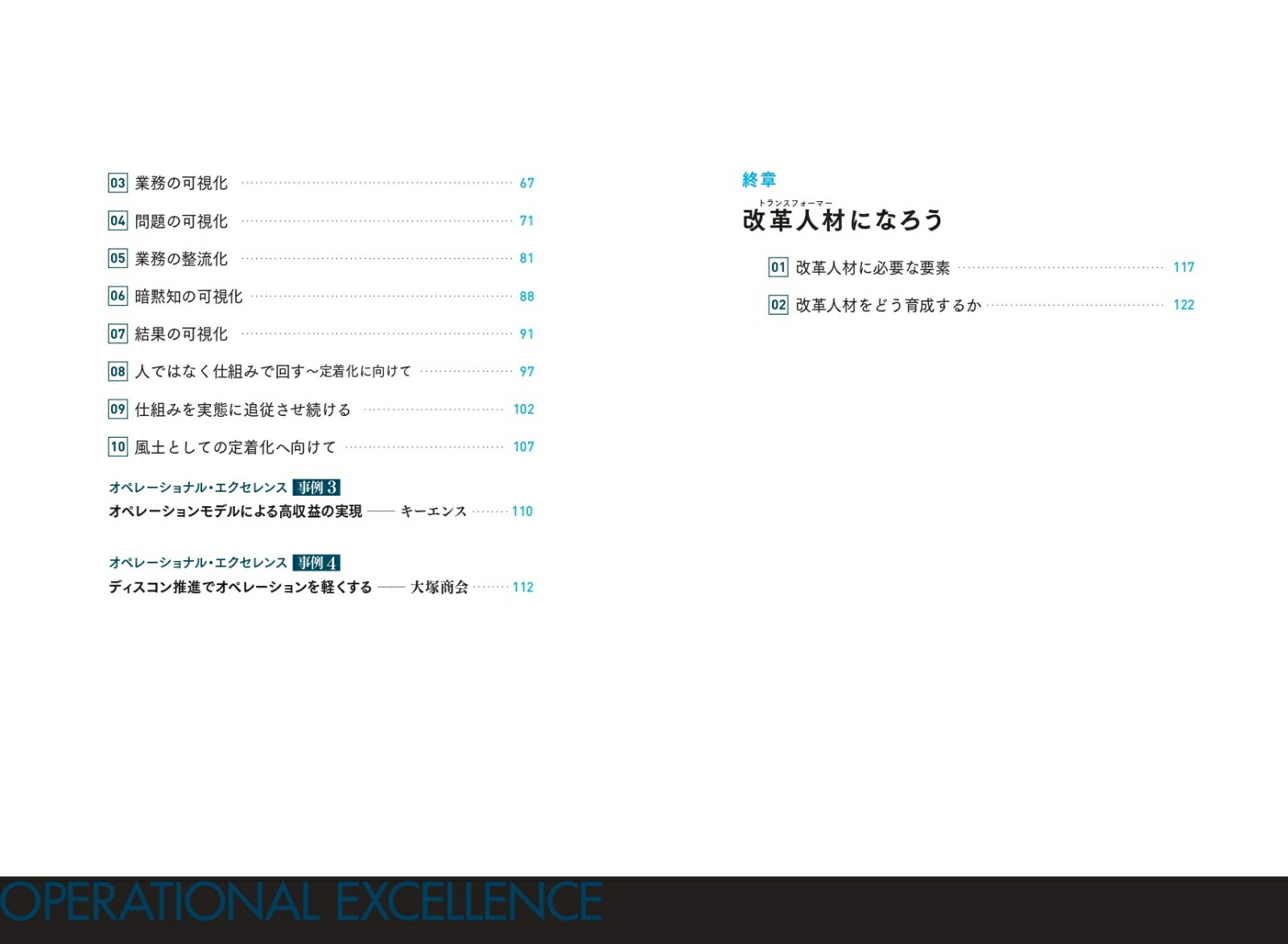This screenshot has height=944, width=1288.
Task: Click page number 71
Action: (527, 221)
